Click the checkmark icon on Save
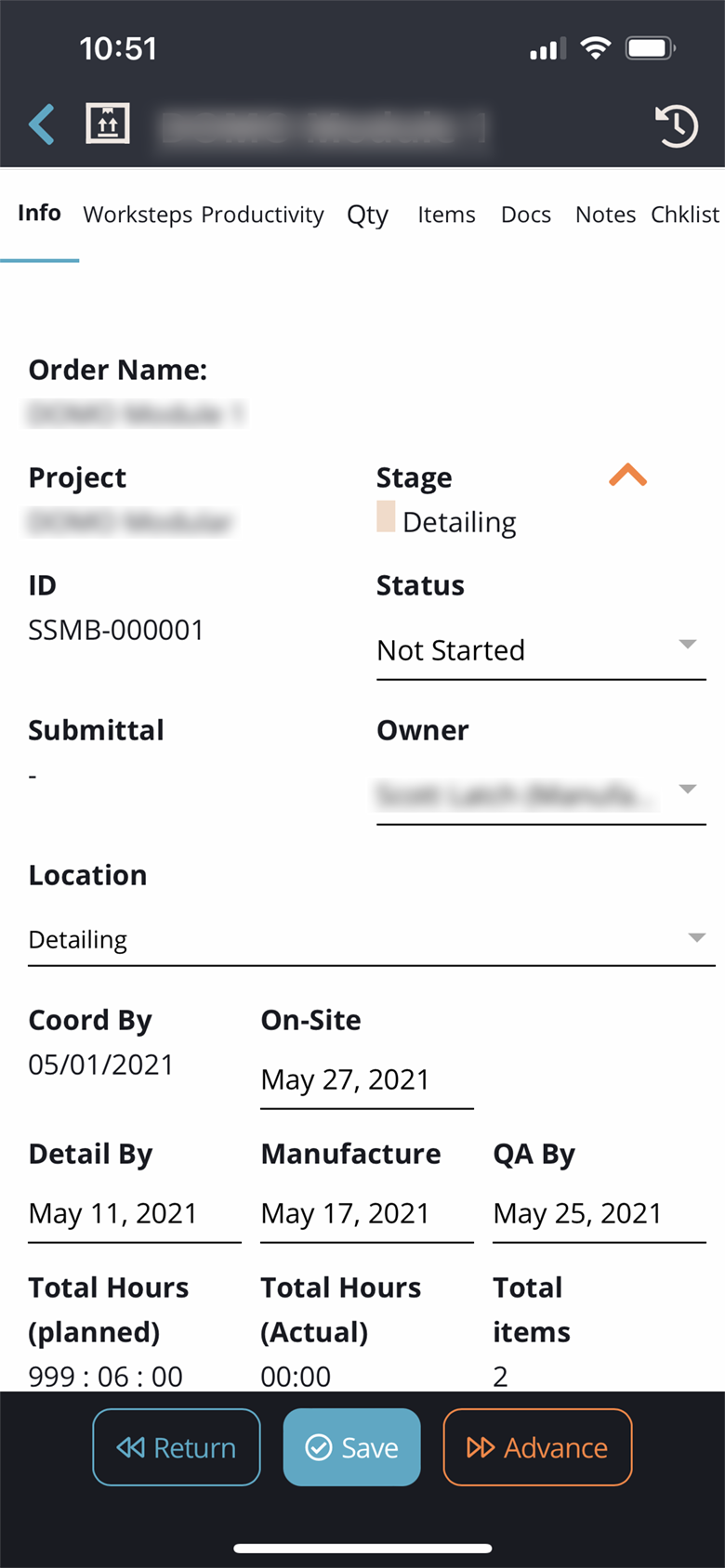725x1568 pixels. (319, 1446)
